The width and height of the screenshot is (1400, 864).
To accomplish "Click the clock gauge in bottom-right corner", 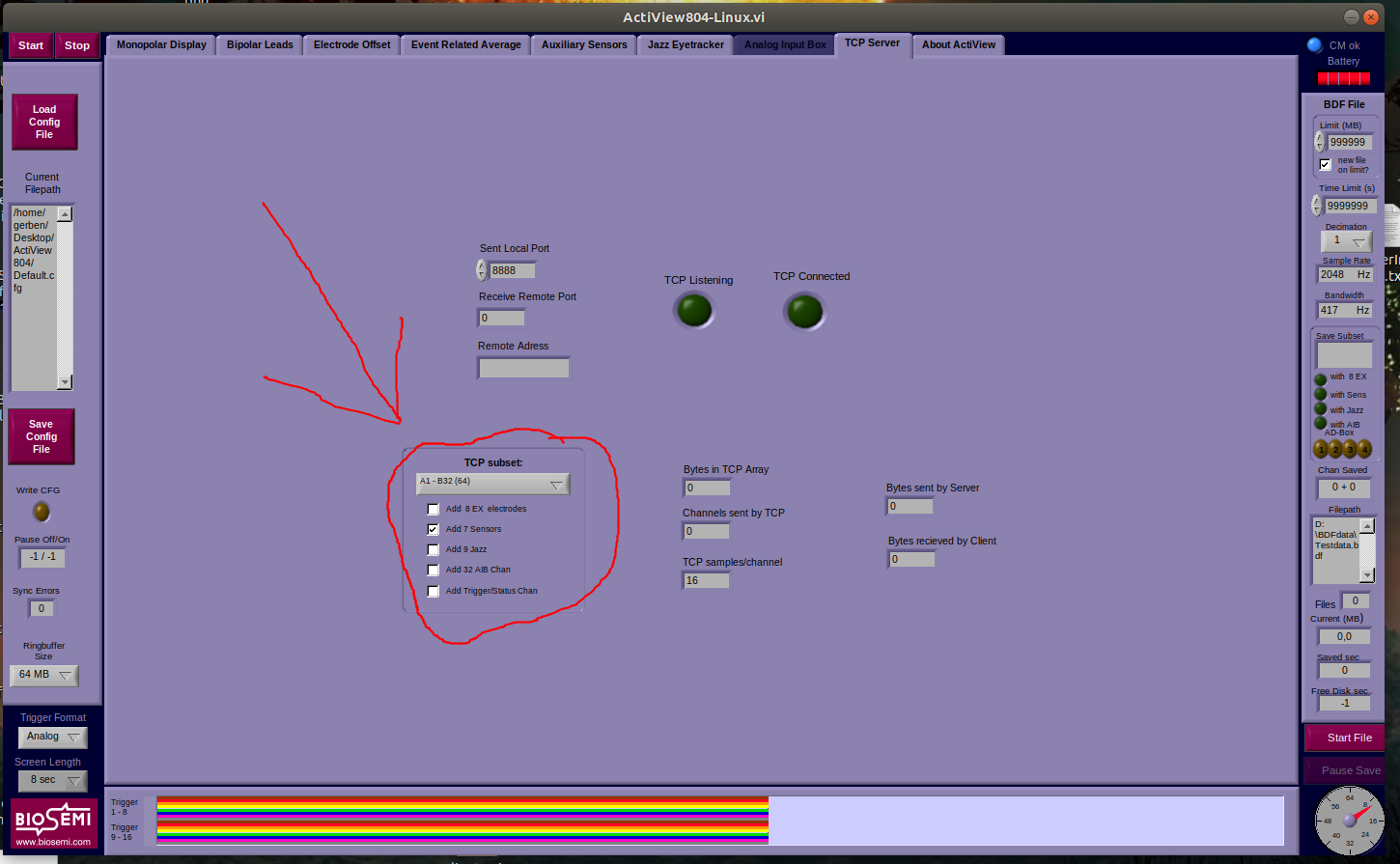I will coord(1349,822).
